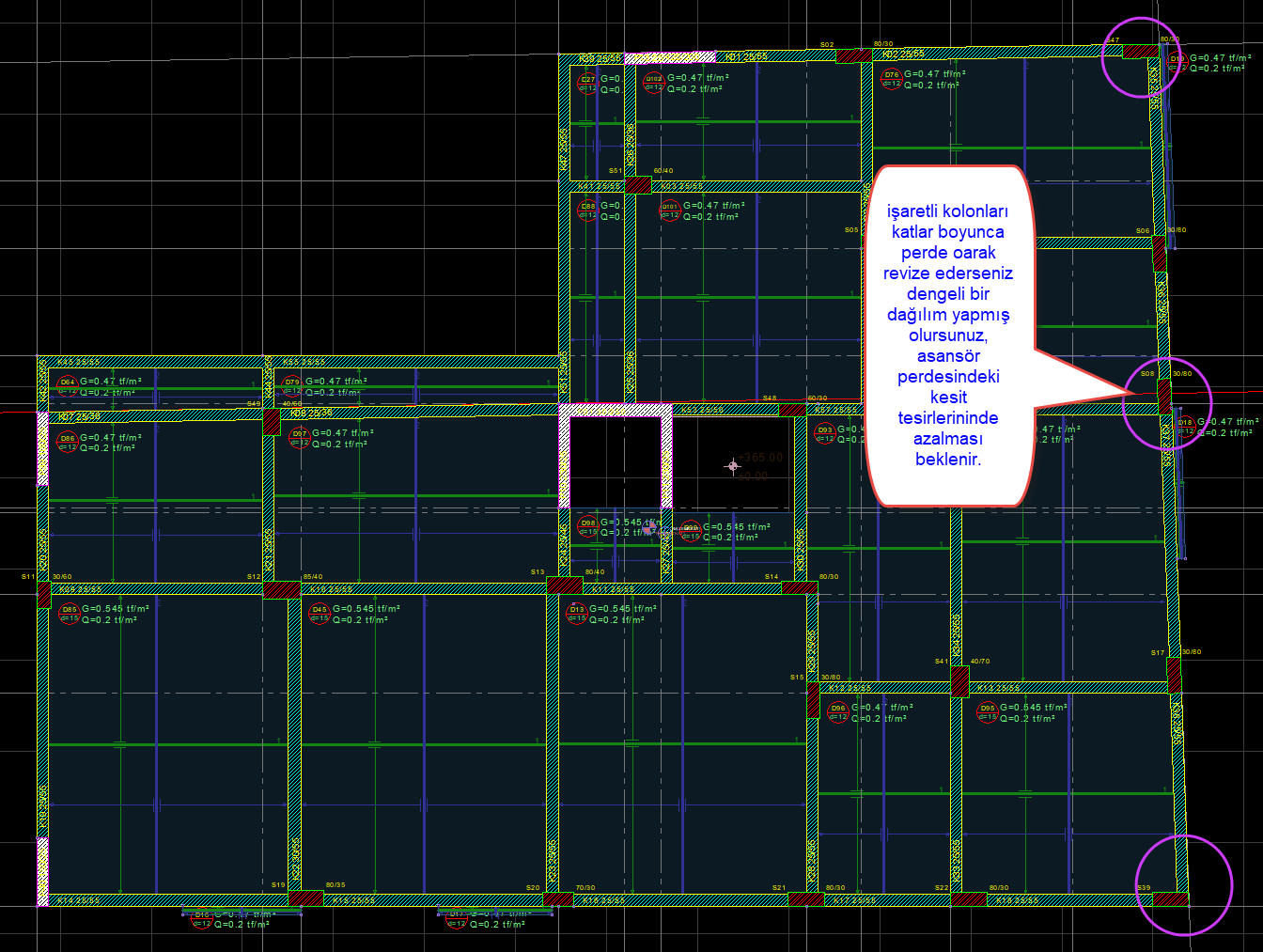This screenshot has width=1263, height=952.
Task: Select column S15 sized 30/80
Action: pyautogui.click(x=813, y=700)
